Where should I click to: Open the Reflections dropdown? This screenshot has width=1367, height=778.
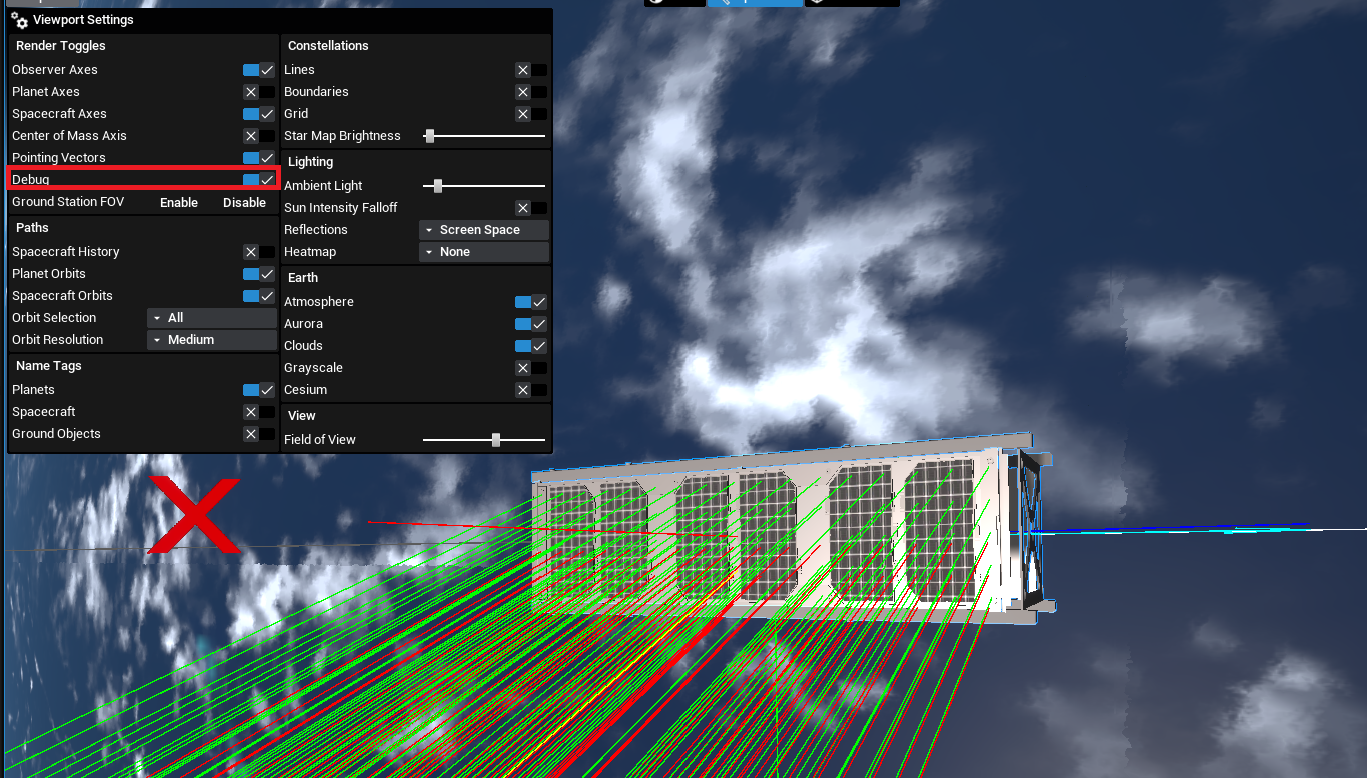[x=483, y=230]
